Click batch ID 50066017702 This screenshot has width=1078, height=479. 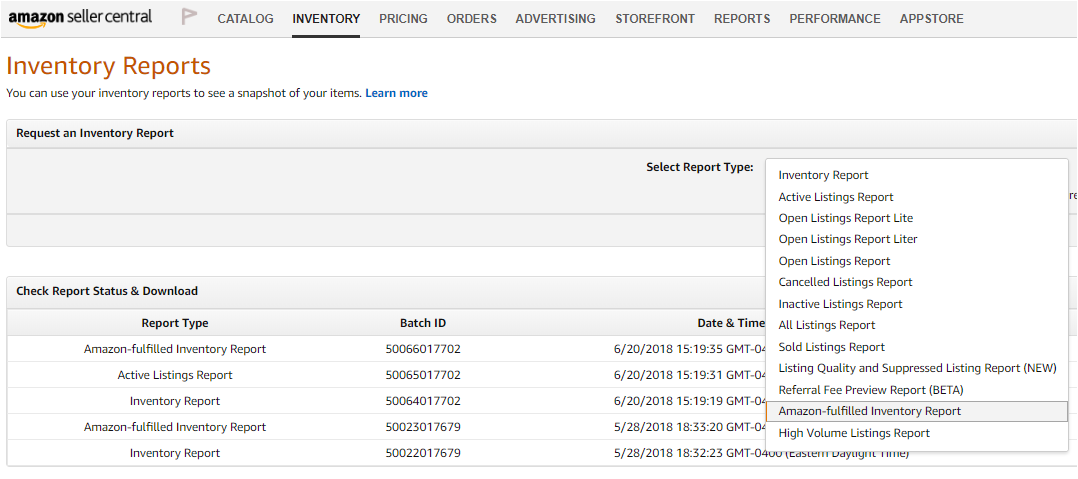[x=423, y=349]
